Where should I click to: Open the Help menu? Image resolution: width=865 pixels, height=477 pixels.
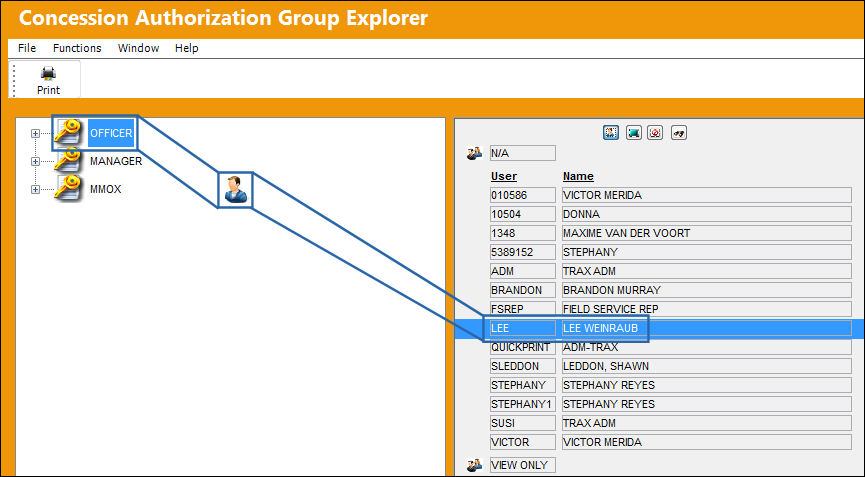(186, 48)
